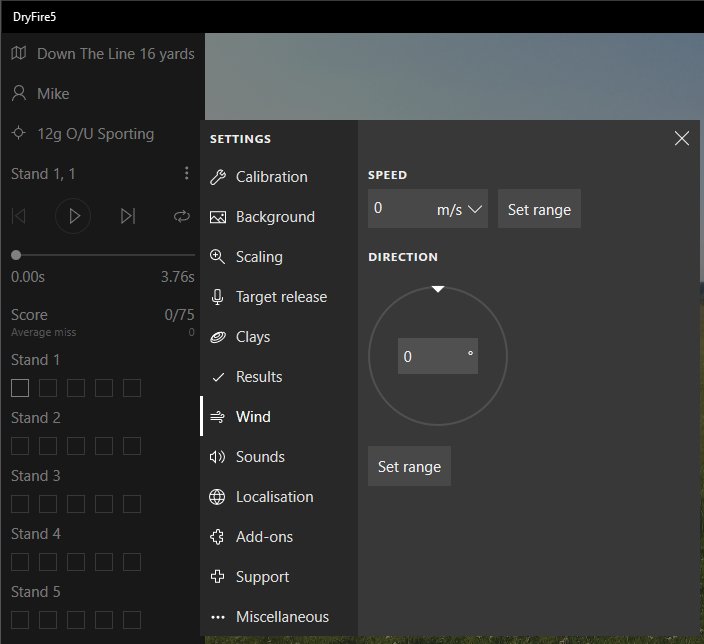Click the Calibration wrench icon
The image size is (704, 644).
(x=218, y=177)
